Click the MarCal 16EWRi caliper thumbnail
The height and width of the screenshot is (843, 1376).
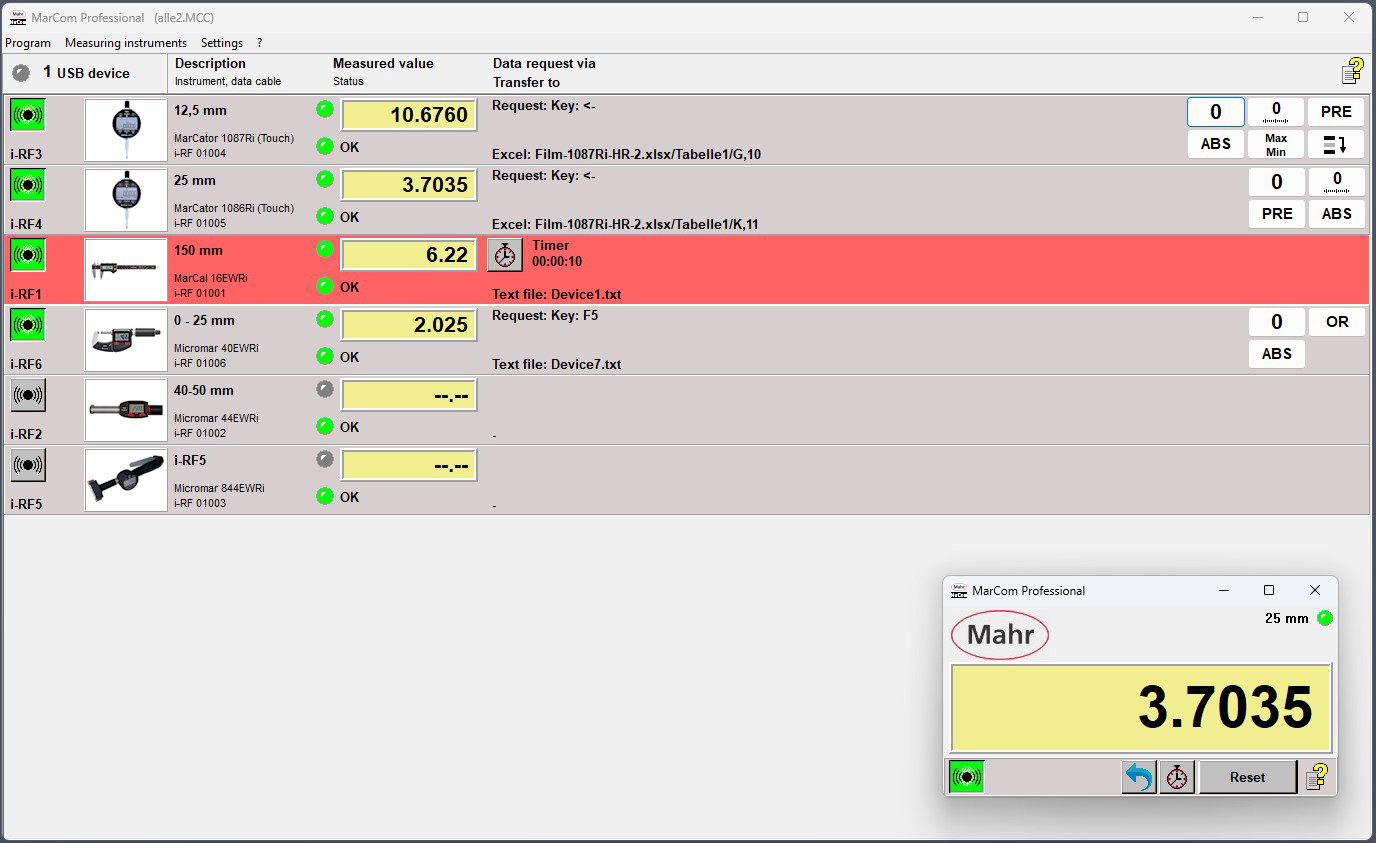point(126,270)
